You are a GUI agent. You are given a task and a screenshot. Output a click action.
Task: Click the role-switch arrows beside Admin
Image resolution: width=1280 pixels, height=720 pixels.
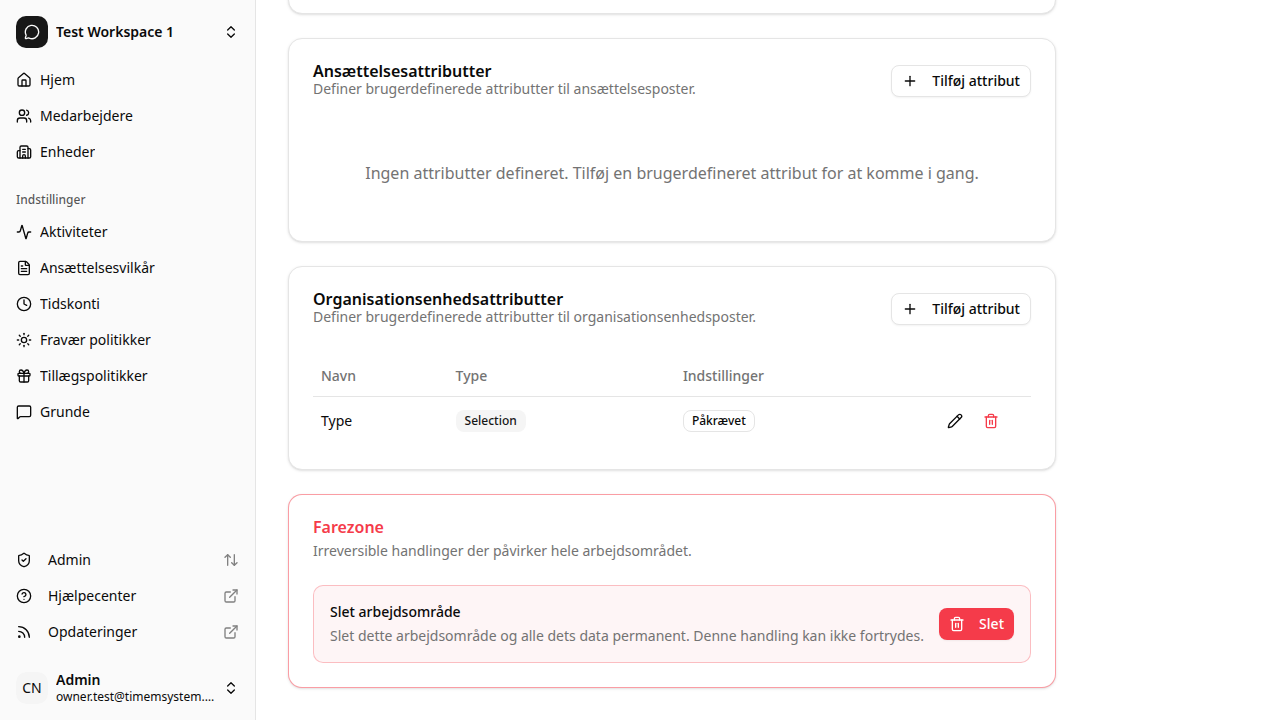(x=231, y=560)
